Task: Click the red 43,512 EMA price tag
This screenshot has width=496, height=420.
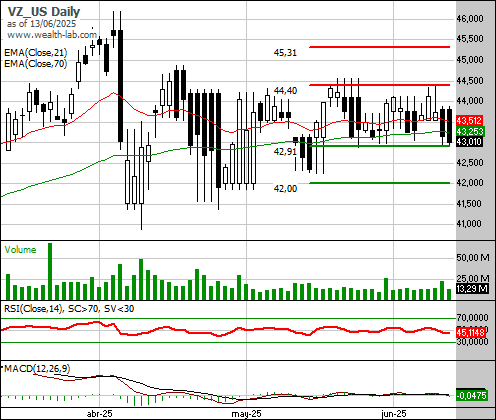Action: (x=469, y=121)
